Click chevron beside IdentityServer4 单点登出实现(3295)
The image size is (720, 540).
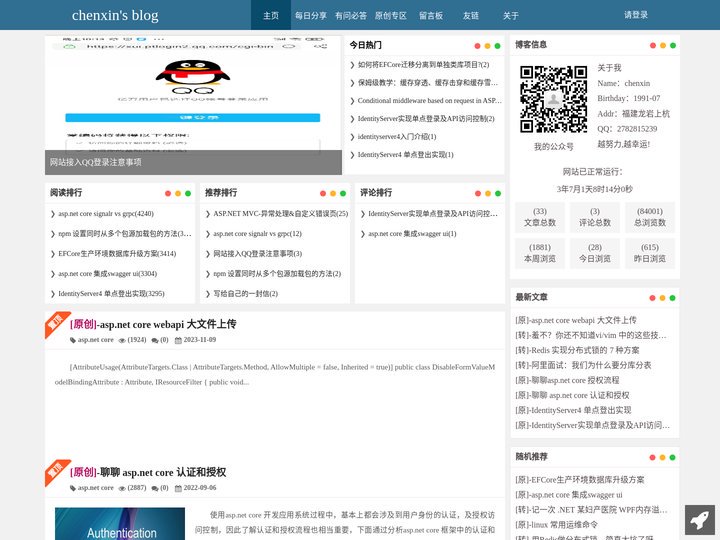pos(53,294)
